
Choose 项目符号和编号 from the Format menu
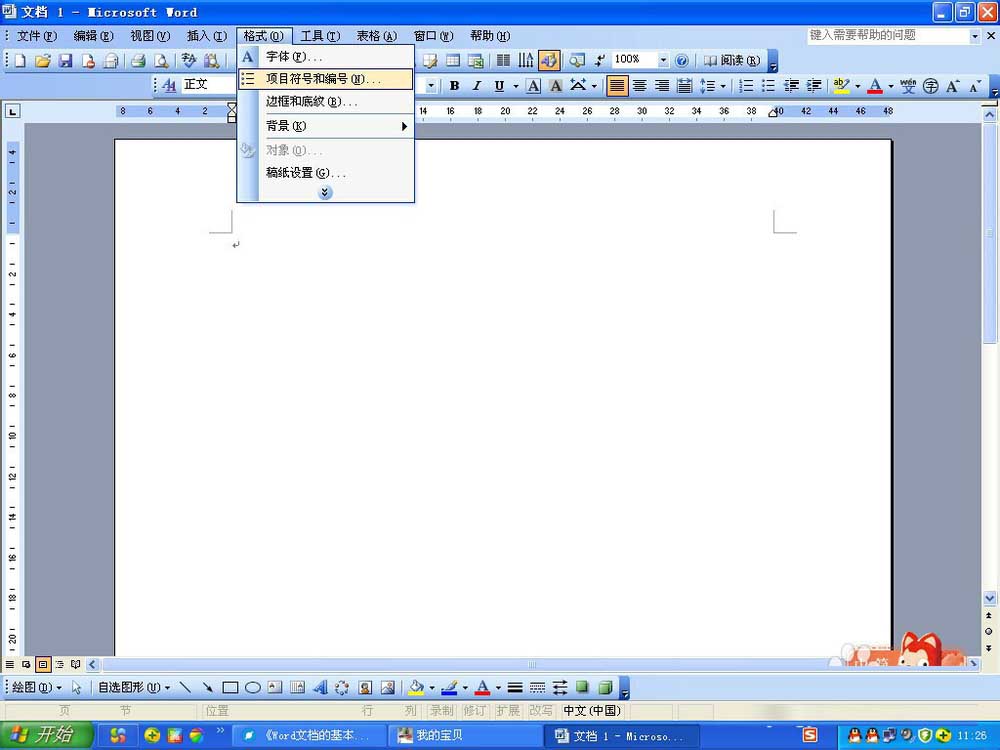click(x=324, y=79)
